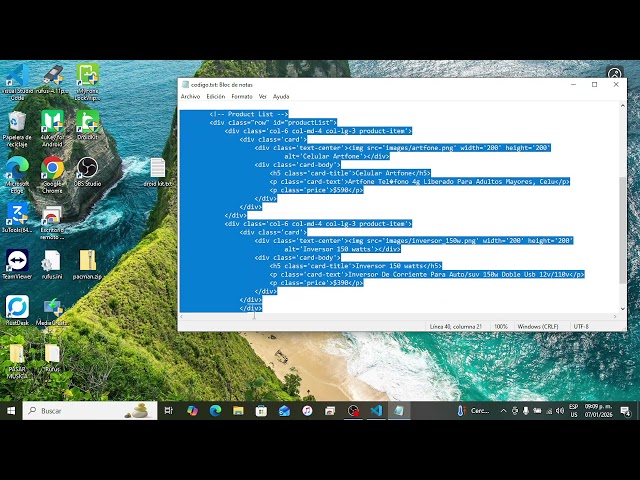Select the rufus-4.11p desktop icon
This screenshot has height=480, width=640.
tap(52, 80)
